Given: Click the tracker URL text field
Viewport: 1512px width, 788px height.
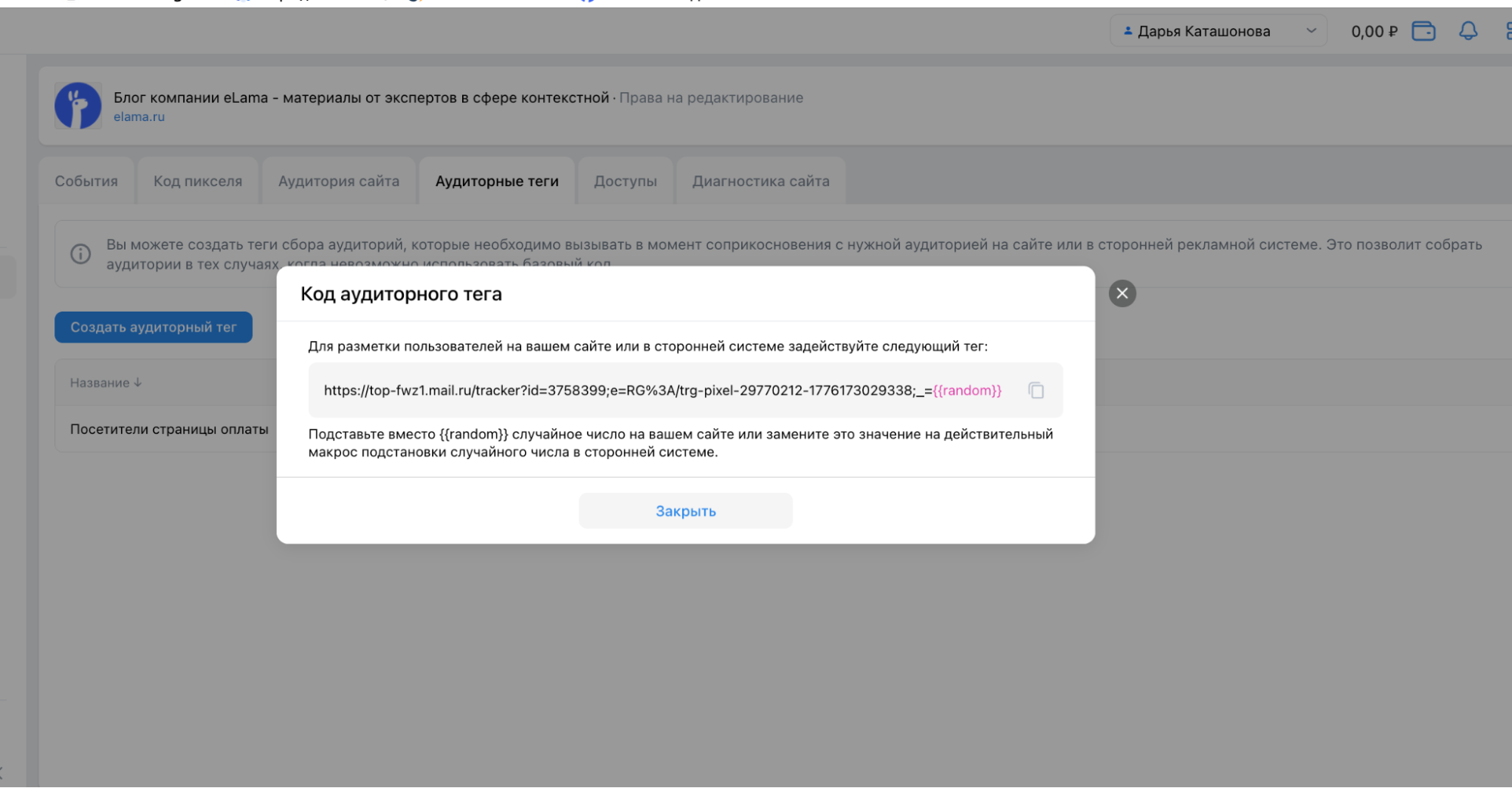Looking at the screenshot, I should coord(662,391).
